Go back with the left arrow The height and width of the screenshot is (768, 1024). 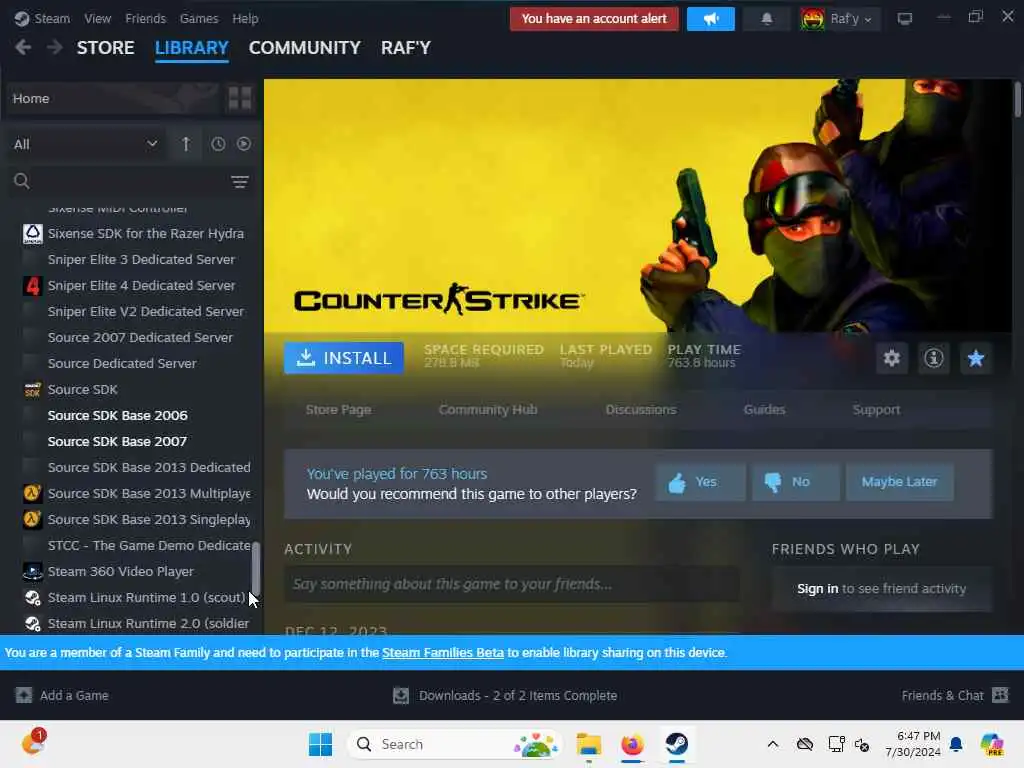23,48
